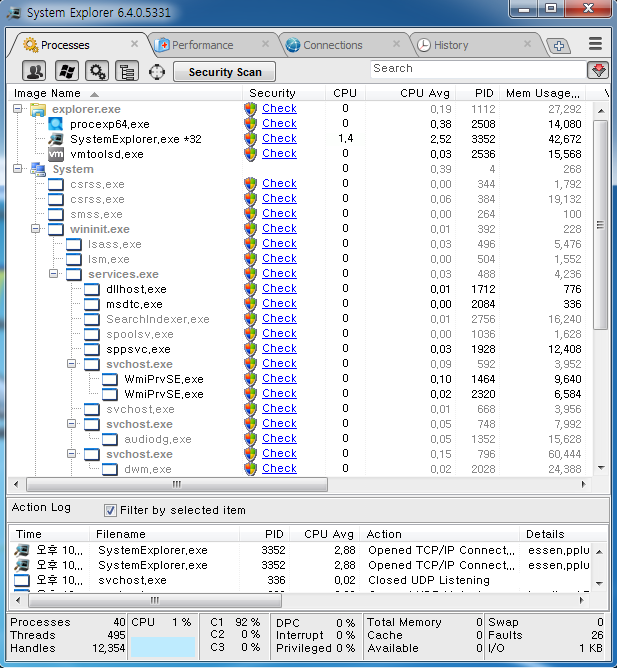Click the SystemExplorer.exe tree row icon
The height and width of the screenshot is (668, 617).
55,139
